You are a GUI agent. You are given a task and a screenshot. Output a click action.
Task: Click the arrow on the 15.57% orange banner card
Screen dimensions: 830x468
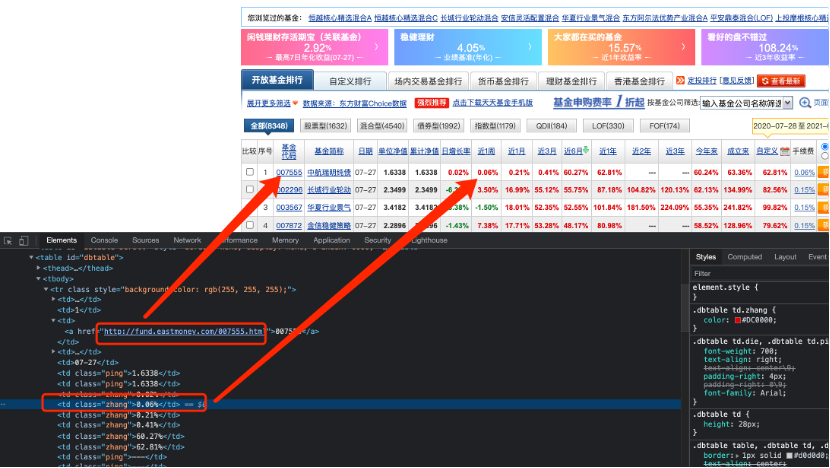click(683, 47)
